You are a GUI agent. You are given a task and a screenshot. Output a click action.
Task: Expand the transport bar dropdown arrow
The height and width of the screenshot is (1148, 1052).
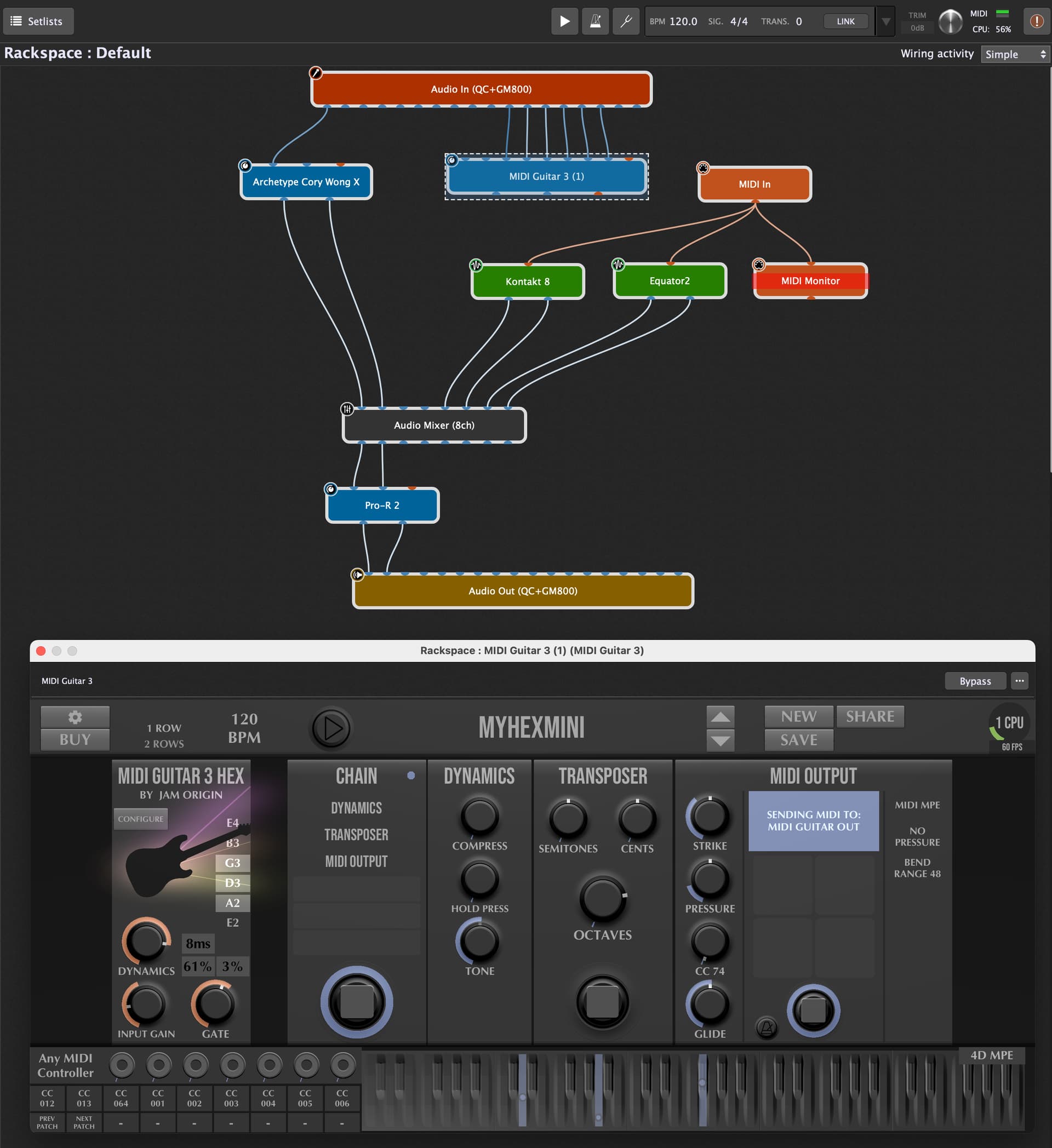click(885, 22)
